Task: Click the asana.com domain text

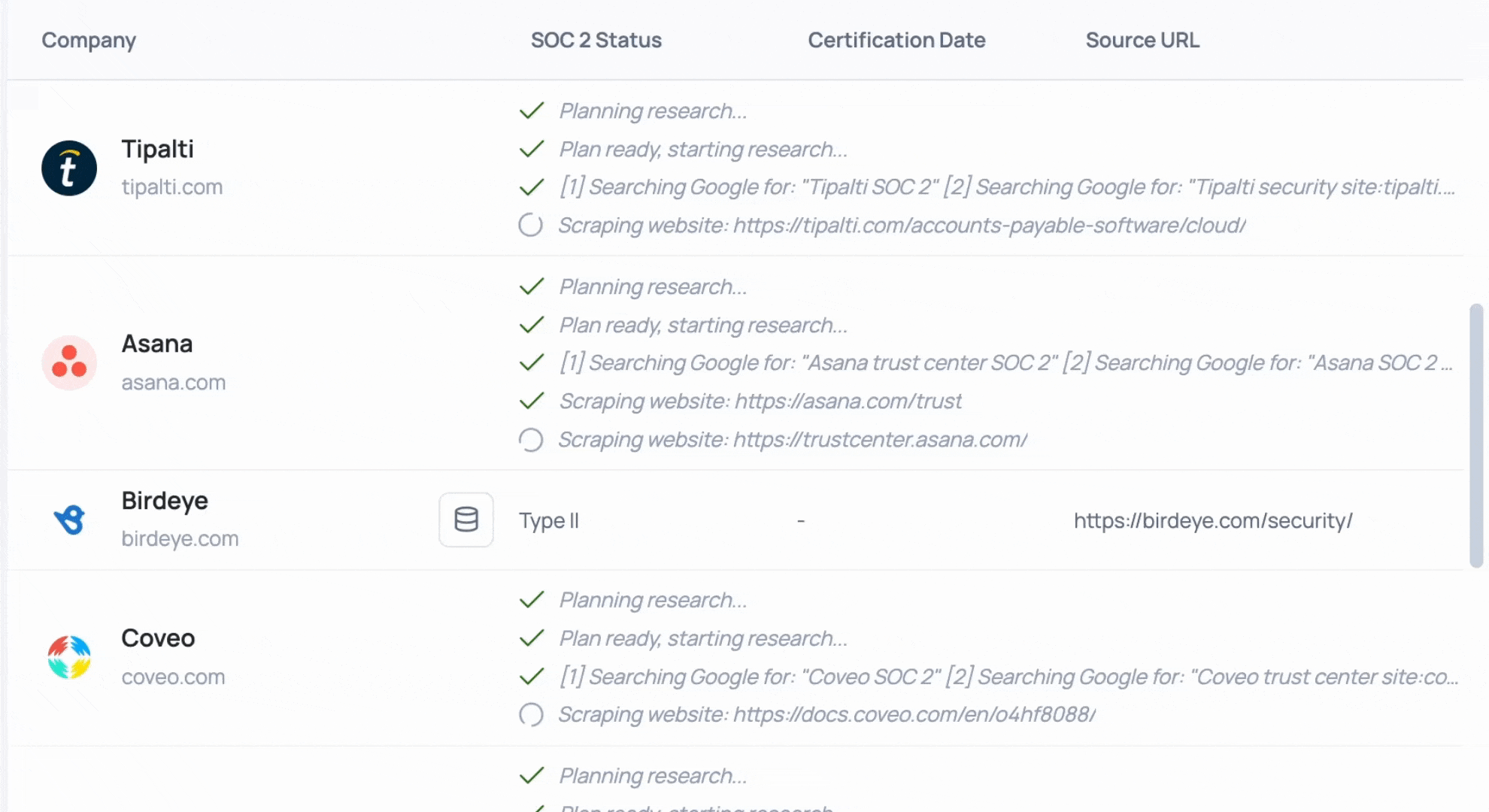Action: (x=174, y=383)
